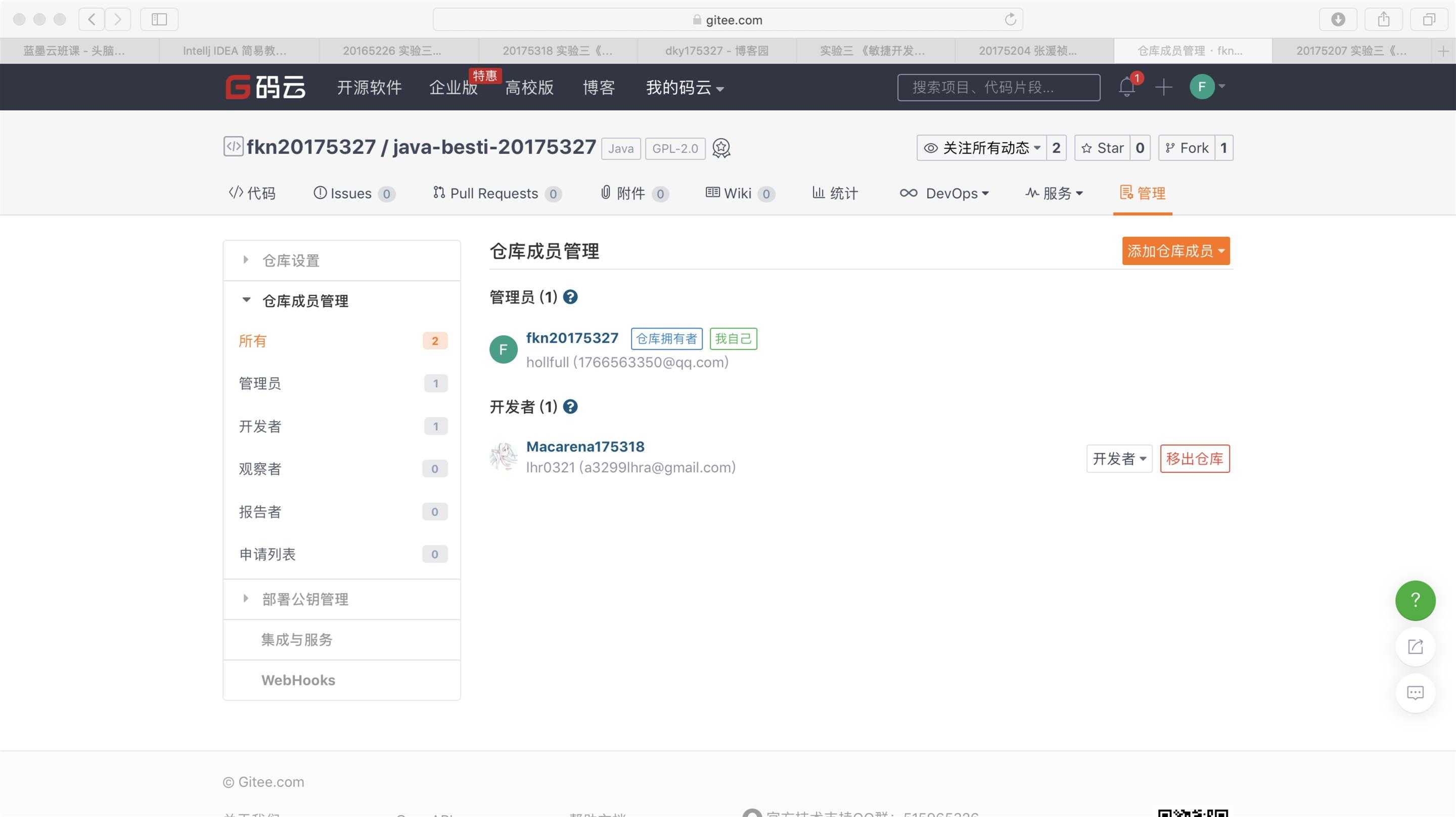Show all tabs overview in Safari

pos(1429,19)
